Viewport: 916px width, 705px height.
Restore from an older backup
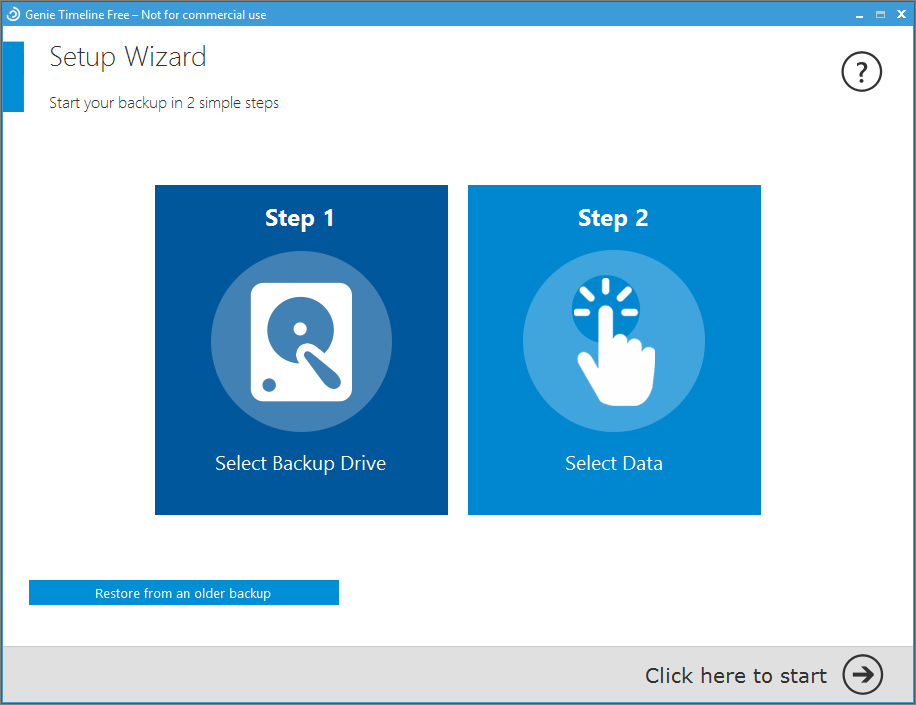pos(183,592)
